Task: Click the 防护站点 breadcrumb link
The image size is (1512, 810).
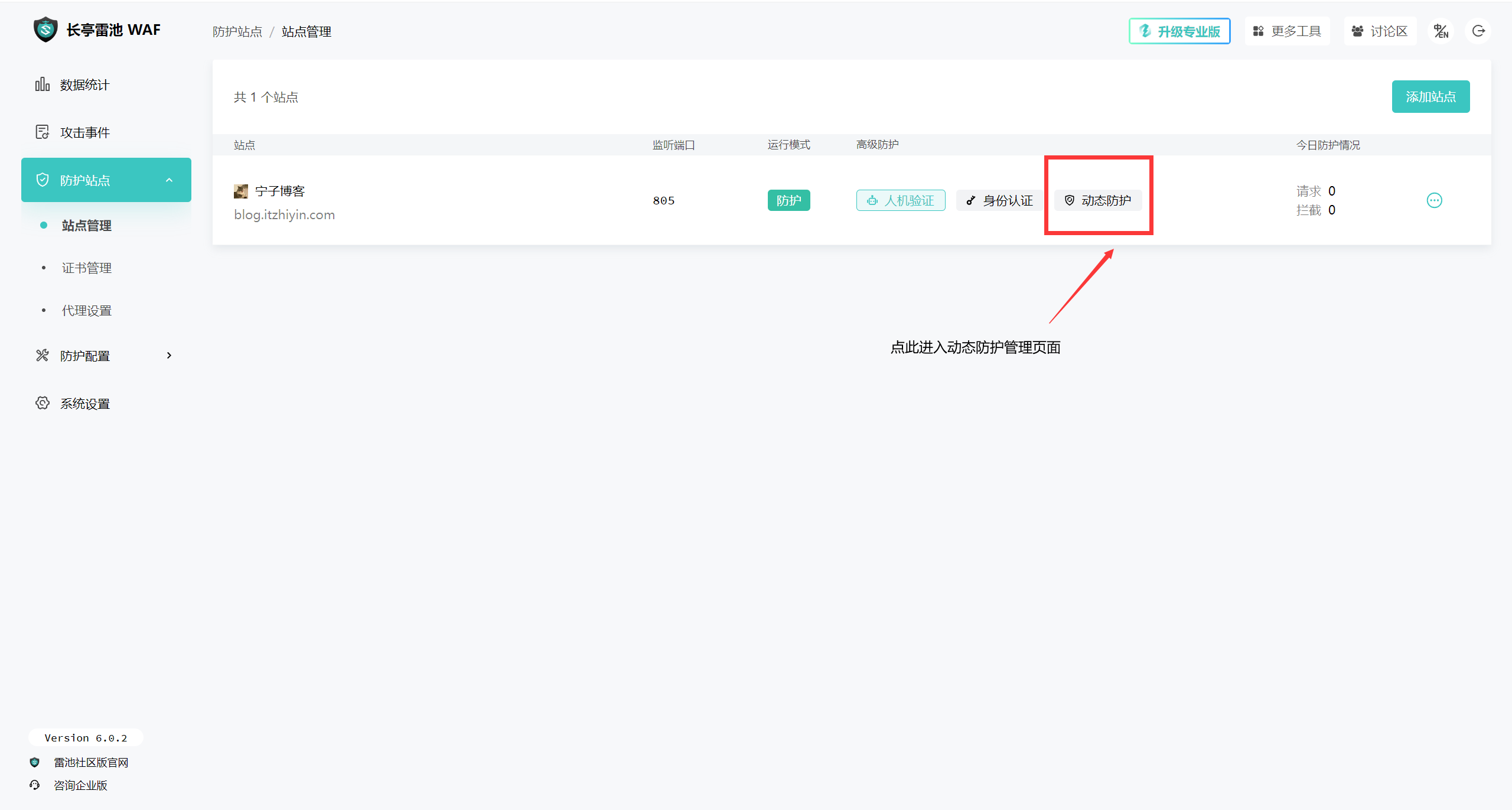Action: coord(237,32)
